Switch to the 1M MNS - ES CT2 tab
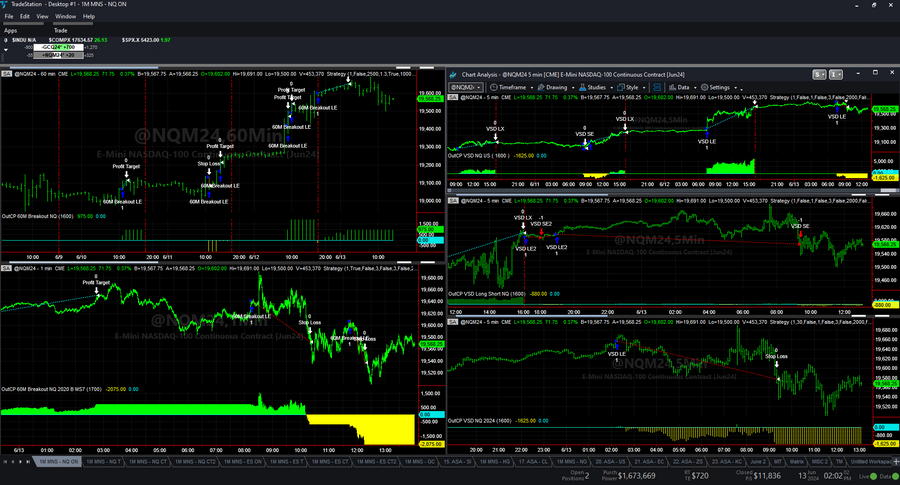 pos(377,461)
